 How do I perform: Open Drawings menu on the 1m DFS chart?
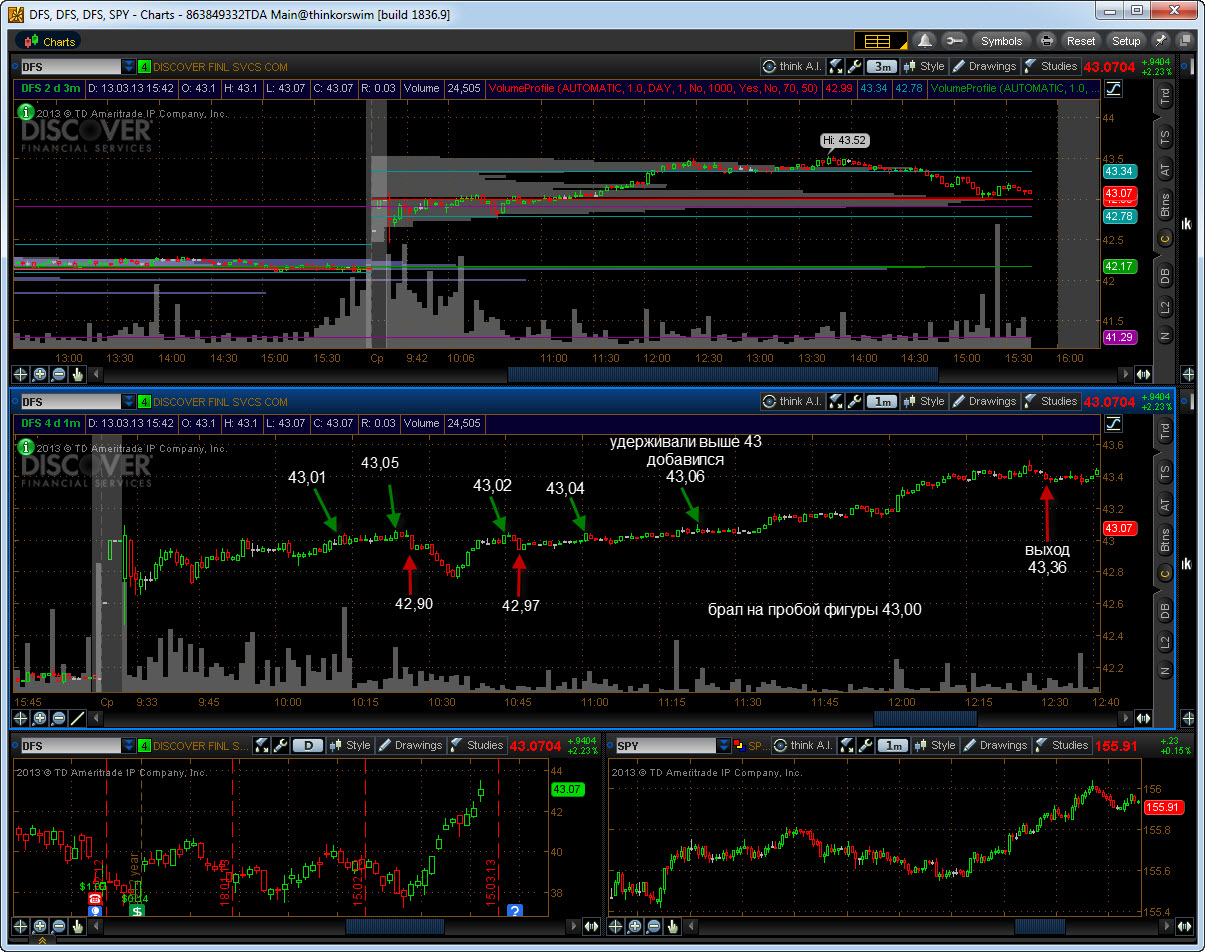pyautogui.click(x=983, y=401)
